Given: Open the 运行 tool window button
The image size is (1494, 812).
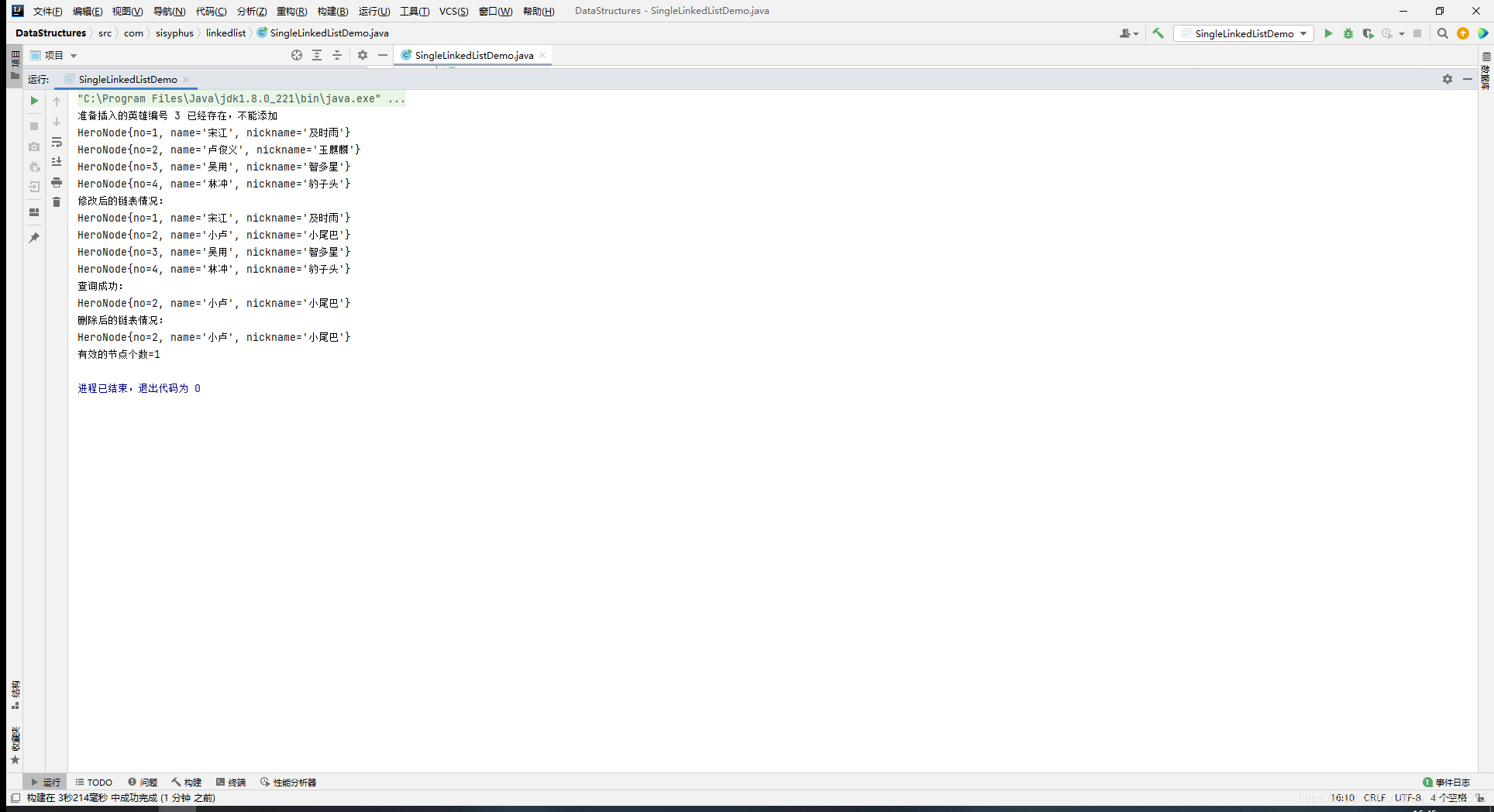Looking at the screenshot, I should (45, 782).
